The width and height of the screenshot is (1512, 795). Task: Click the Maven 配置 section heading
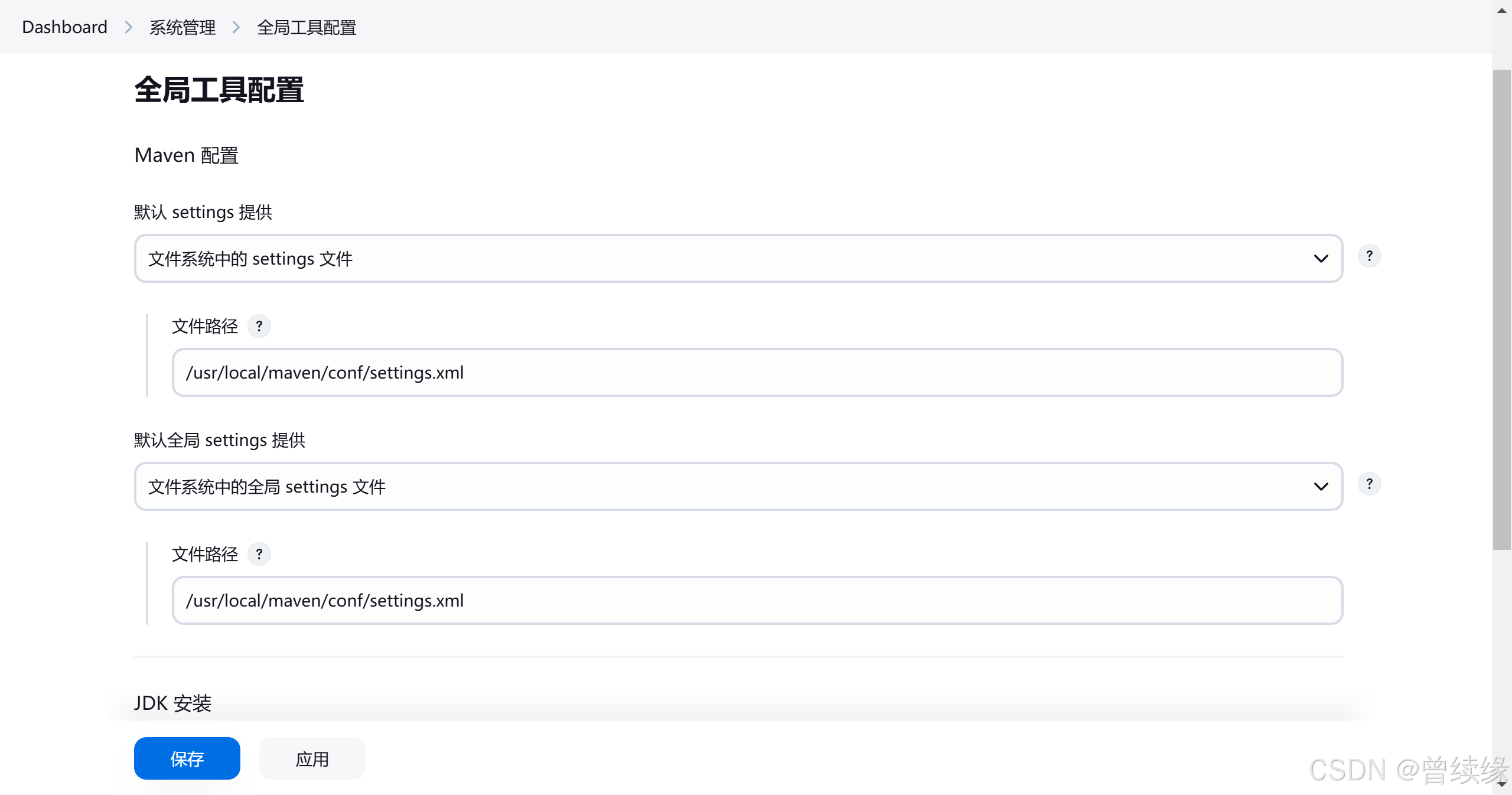186,155
